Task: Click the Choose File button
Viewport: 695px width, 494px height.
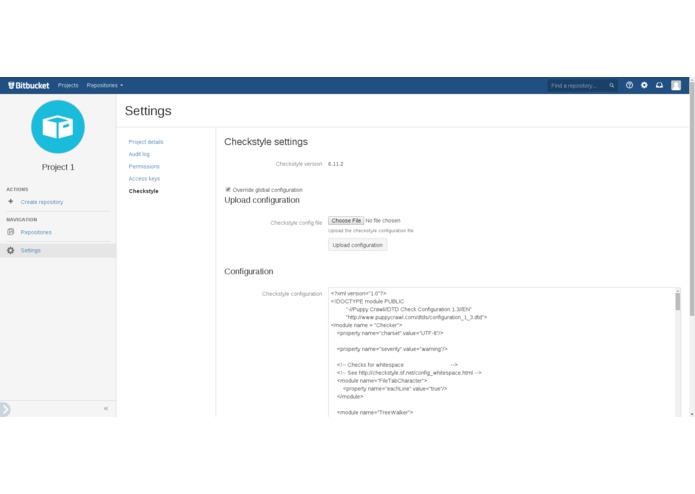Action: pyautogui.click(x=346, y=220)
